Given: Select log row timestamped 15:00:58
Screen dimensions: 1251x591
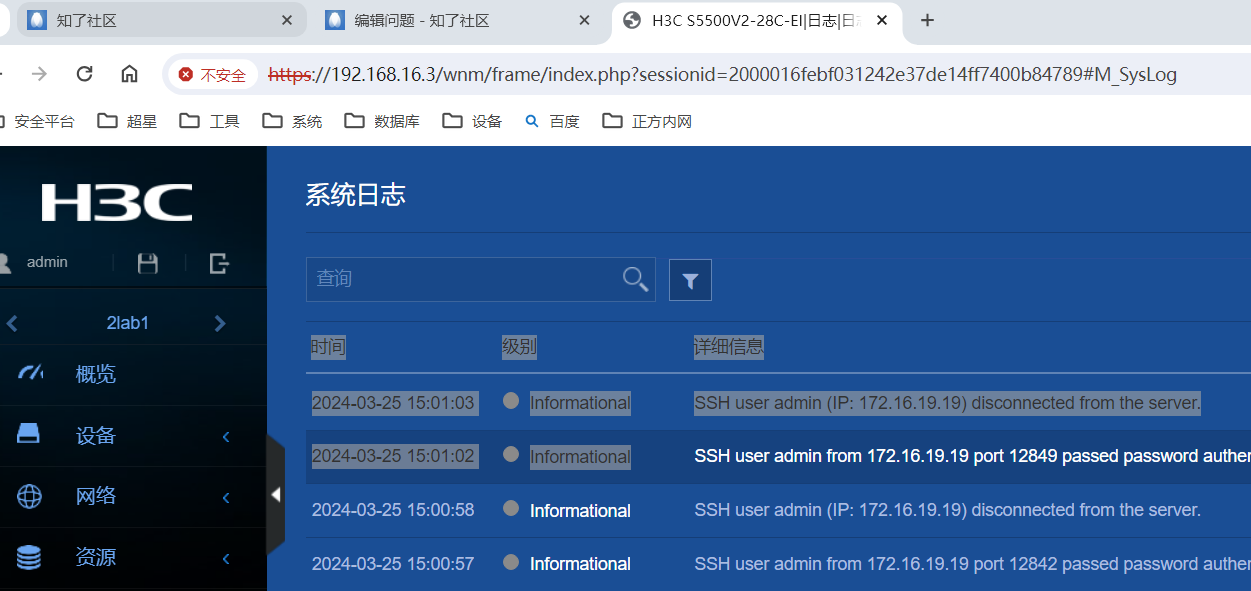Looking at the screenshot, I should pyautogui.click(x=778, y=510).
